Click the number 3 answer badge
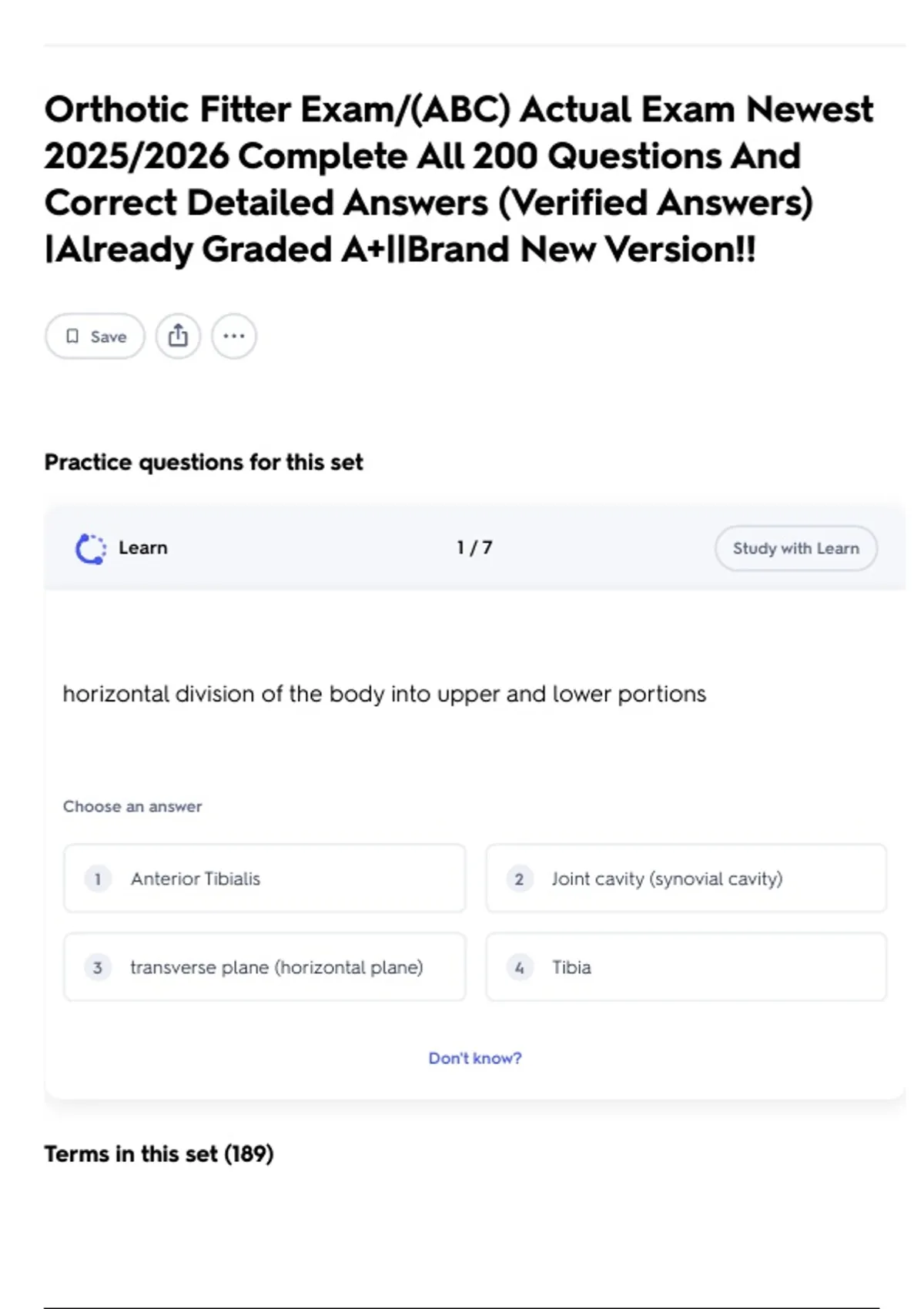The width and height of the screenshot is (924, 1309). tap(98, 968)
